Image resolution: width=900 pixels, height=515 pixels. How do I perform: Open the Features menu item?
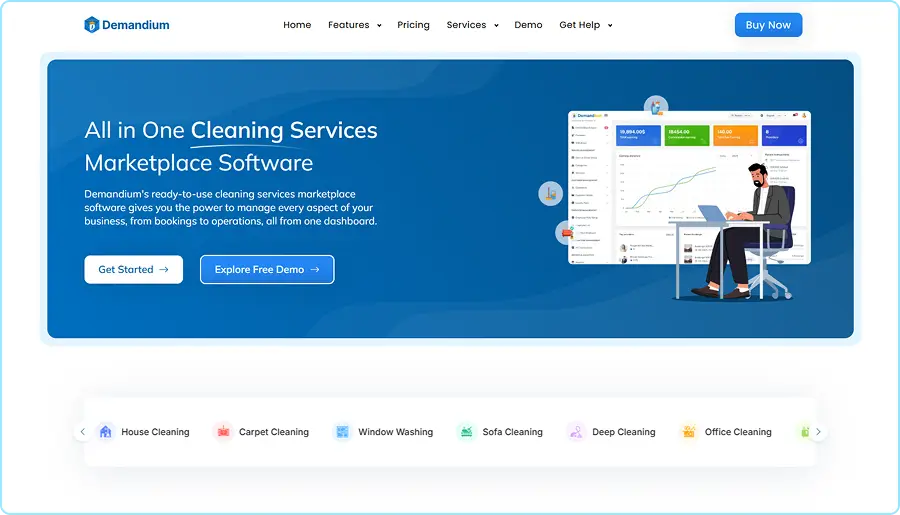[348, 25]
